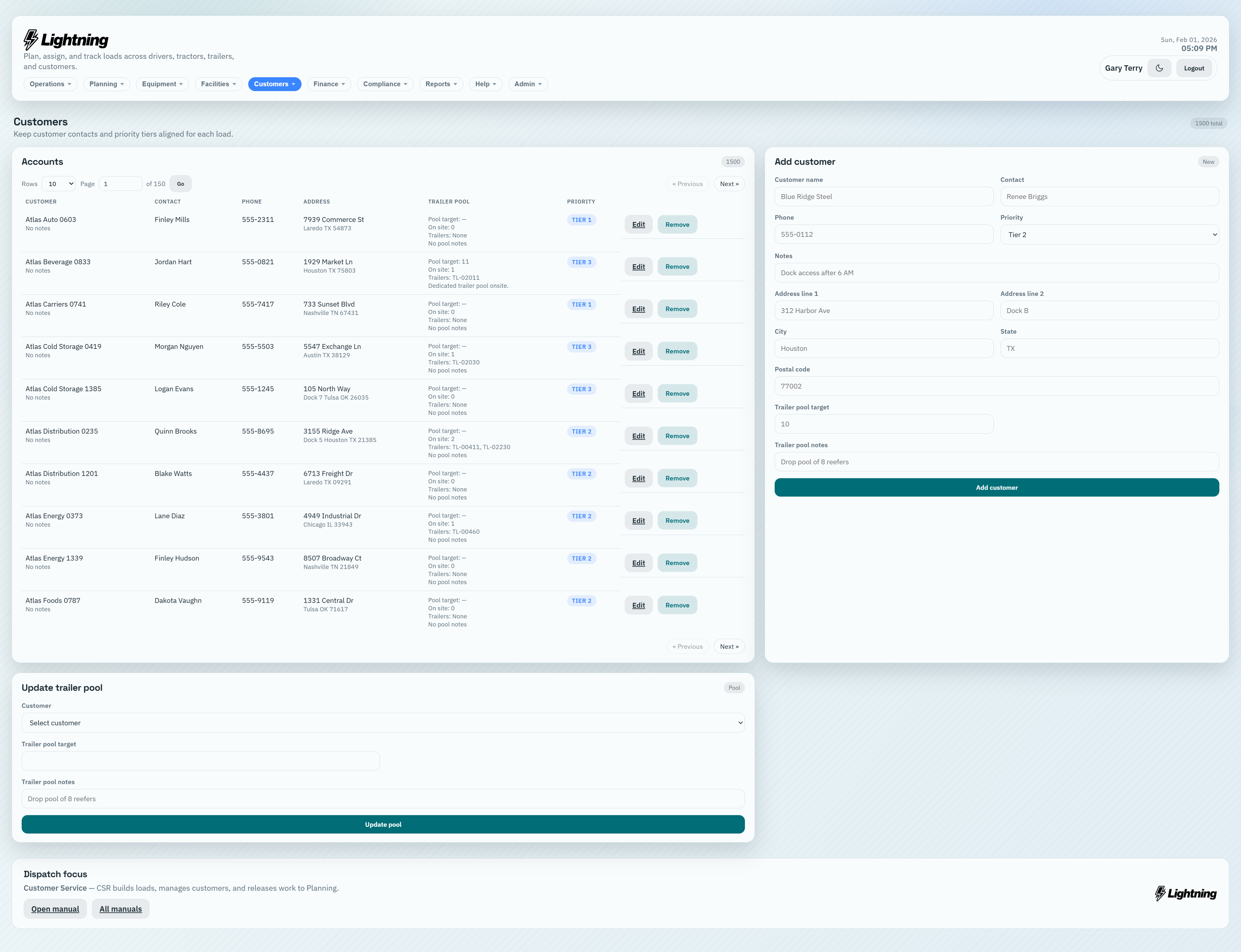Screen dimensions: 1241x952
Task: Go to the Next page of accounts
Action: coord(729,183)
